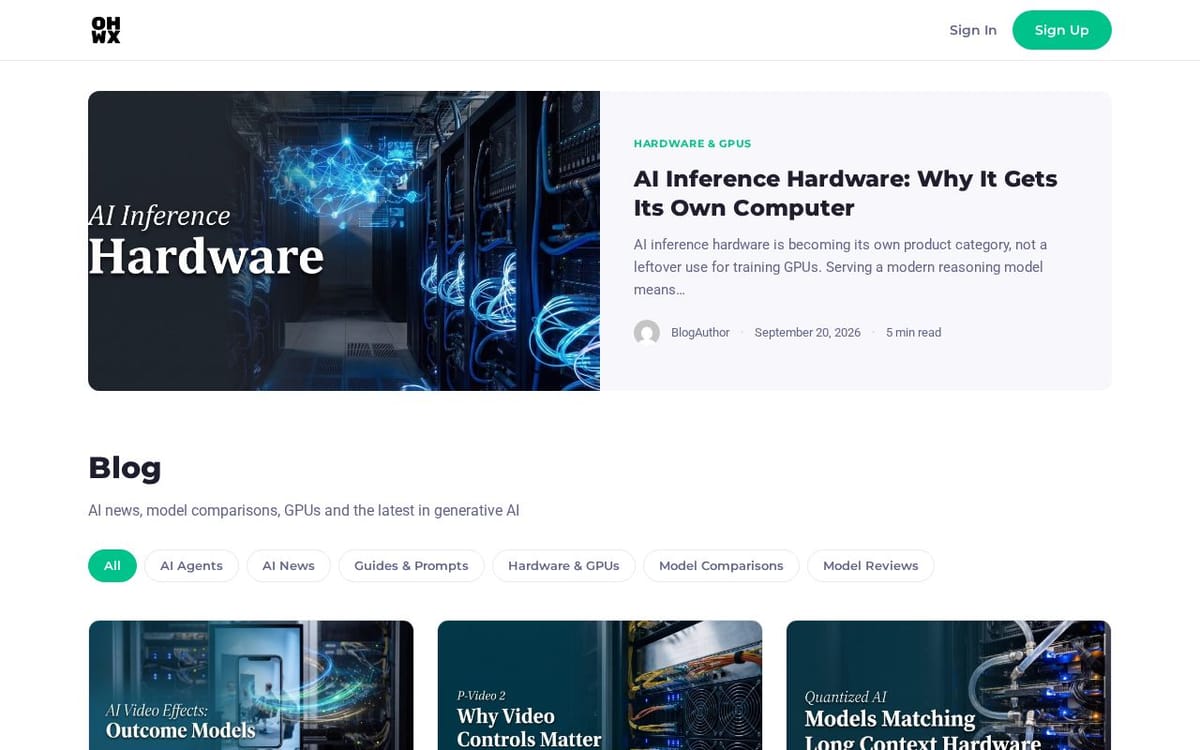
Task: Open the AI Inference Hardware featured image
Action: pos(344,241)
